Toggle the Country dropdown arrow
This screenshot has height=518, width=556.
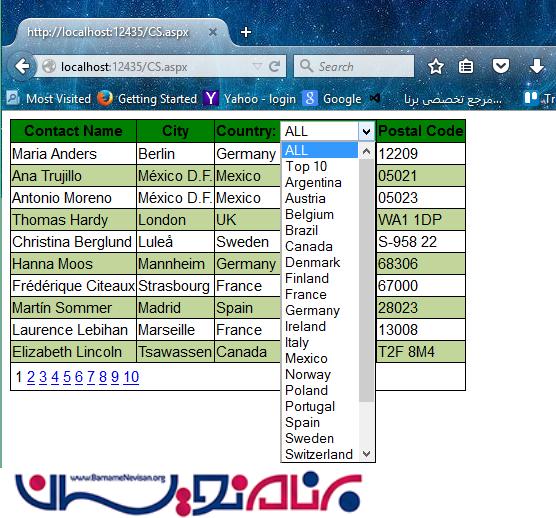pyautogui.click(x=366, y=132)
